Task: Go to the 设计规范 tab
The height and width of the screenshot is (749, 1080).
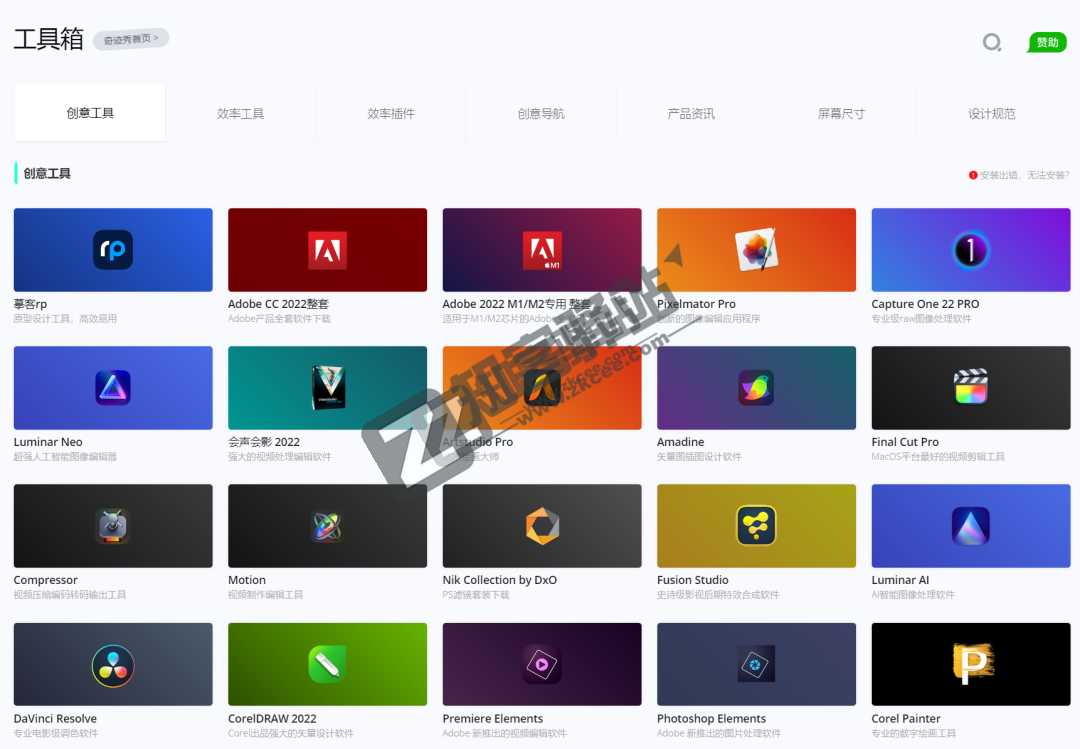Action: click(991, 114)
